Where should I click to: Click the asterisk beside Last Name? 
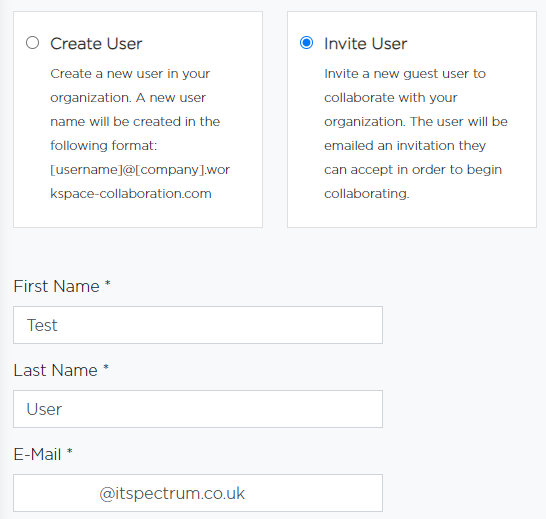(106, 368)
